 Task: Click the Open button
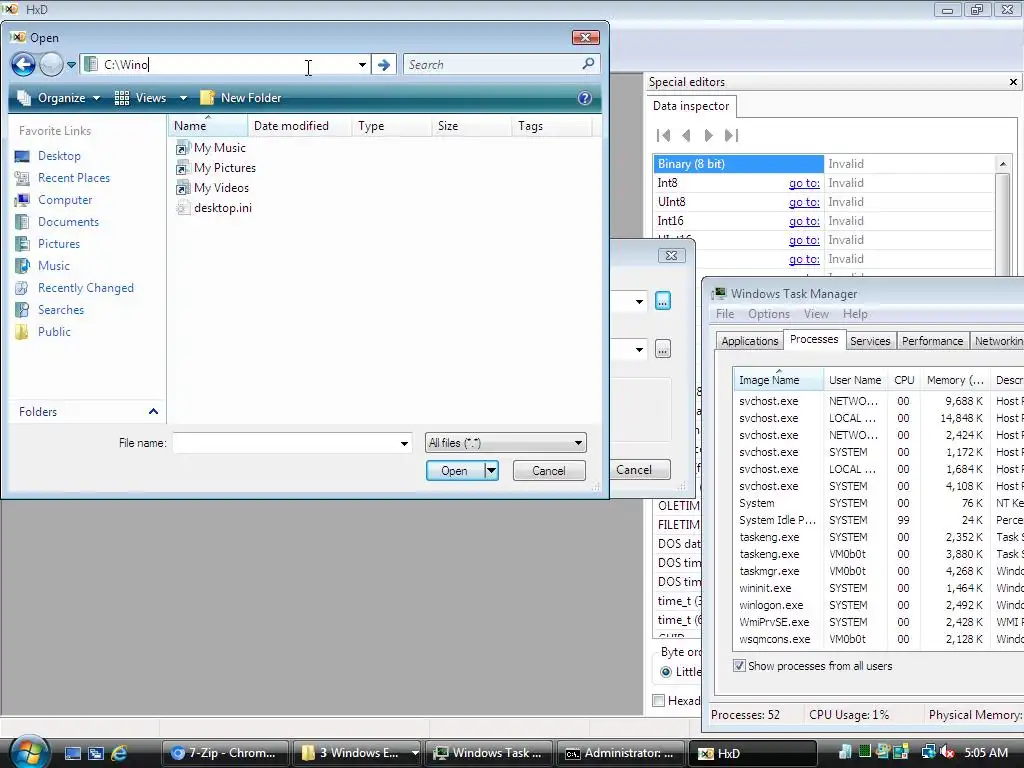(x=455, y=471)
